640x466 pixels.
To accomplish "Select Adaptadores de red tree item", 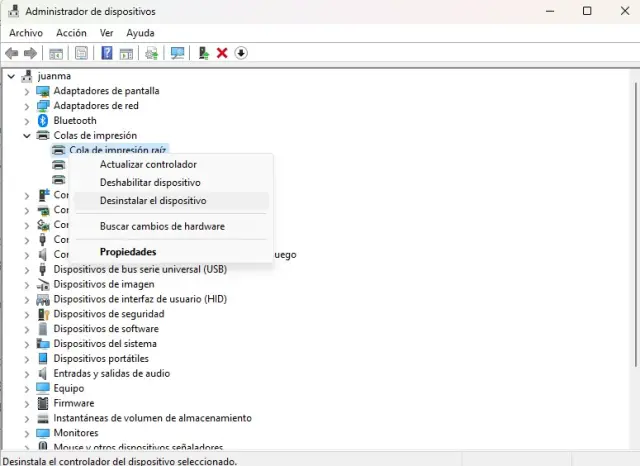I will click(95, 106).
